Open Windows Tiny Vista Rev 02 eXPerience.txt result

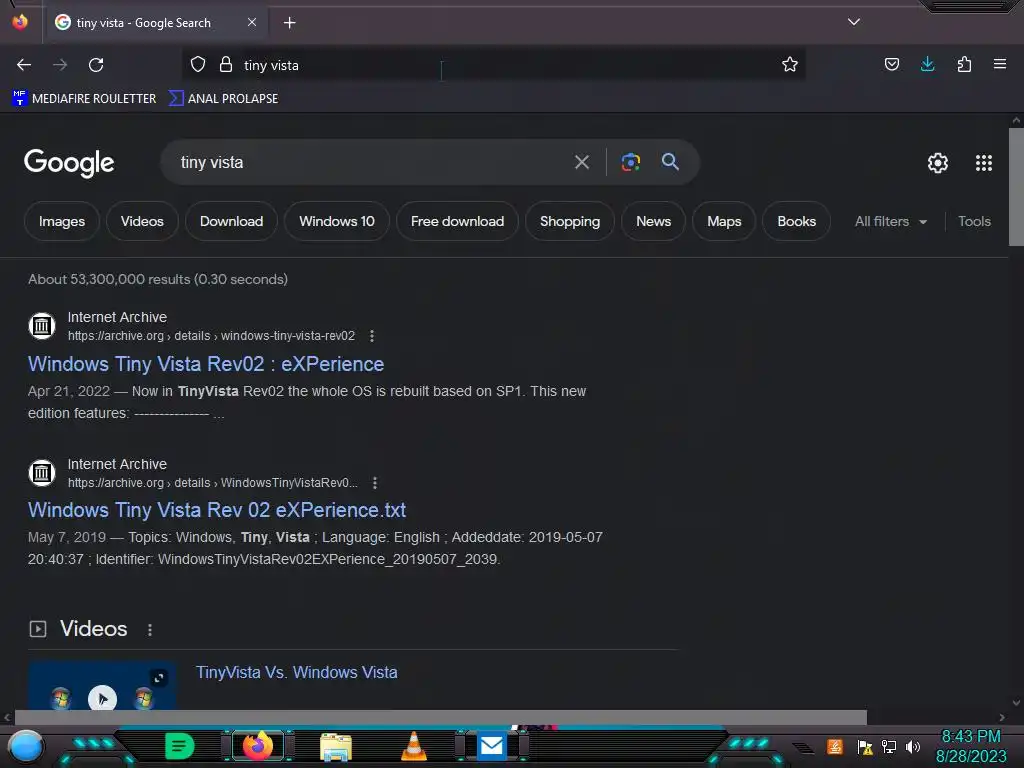tap(217, 510)
